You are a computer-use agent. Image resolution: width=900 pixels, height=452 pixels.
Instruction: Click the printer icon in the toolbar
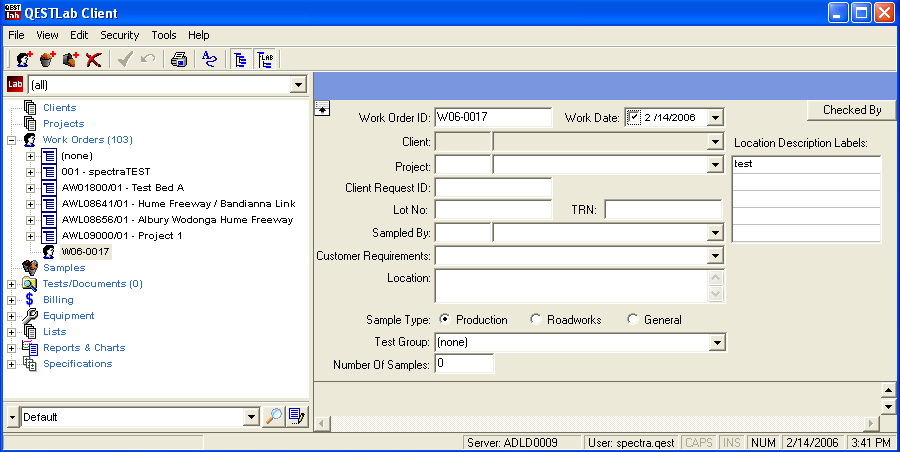[179, 59]
